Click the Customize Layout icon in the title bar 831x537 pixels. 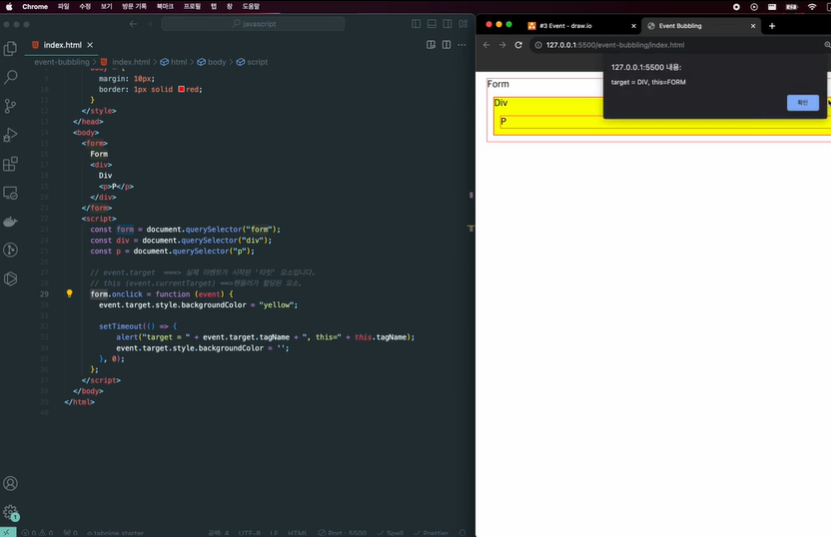pos(463,24)
